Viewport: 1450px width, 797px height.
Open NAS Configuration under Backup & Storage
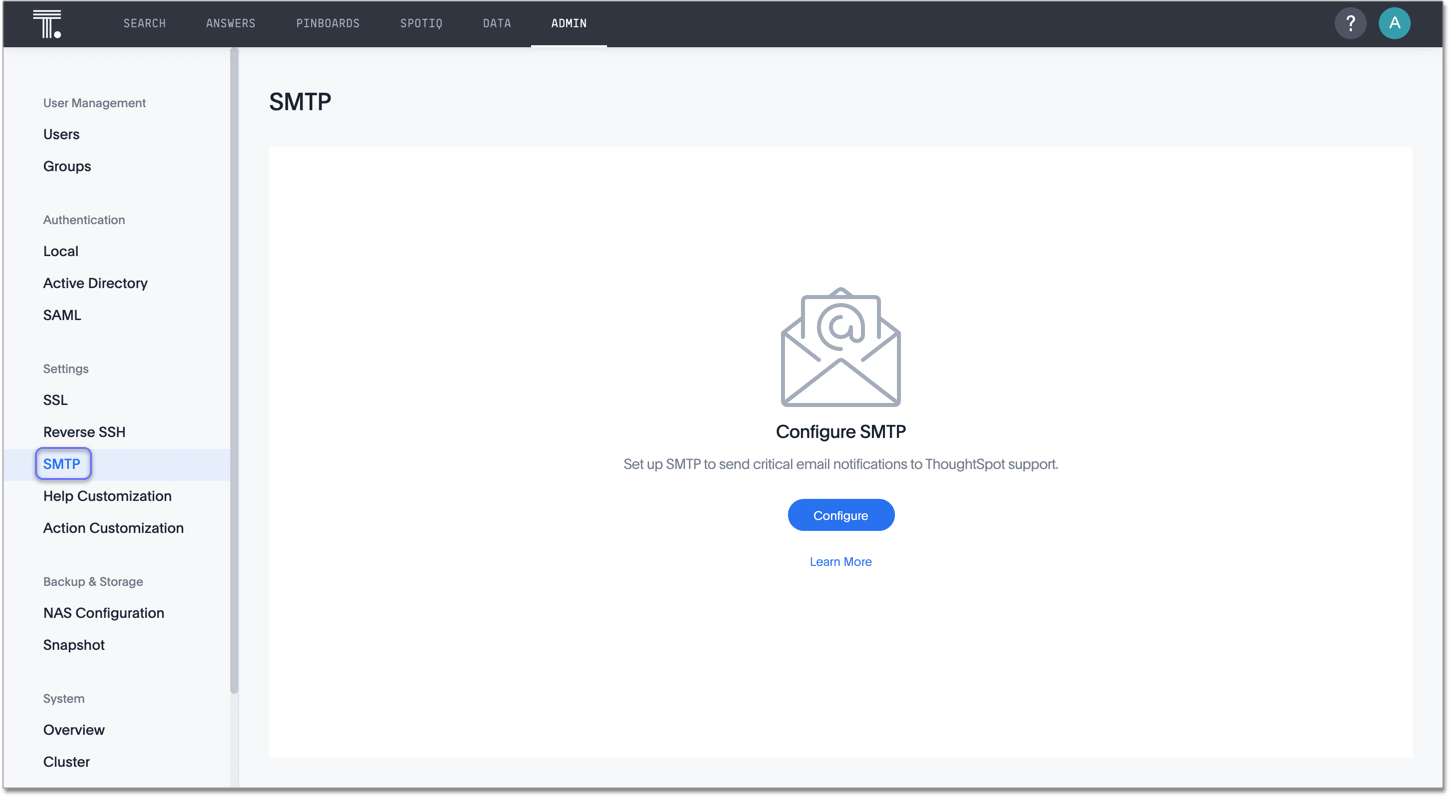tap(104, 612)
